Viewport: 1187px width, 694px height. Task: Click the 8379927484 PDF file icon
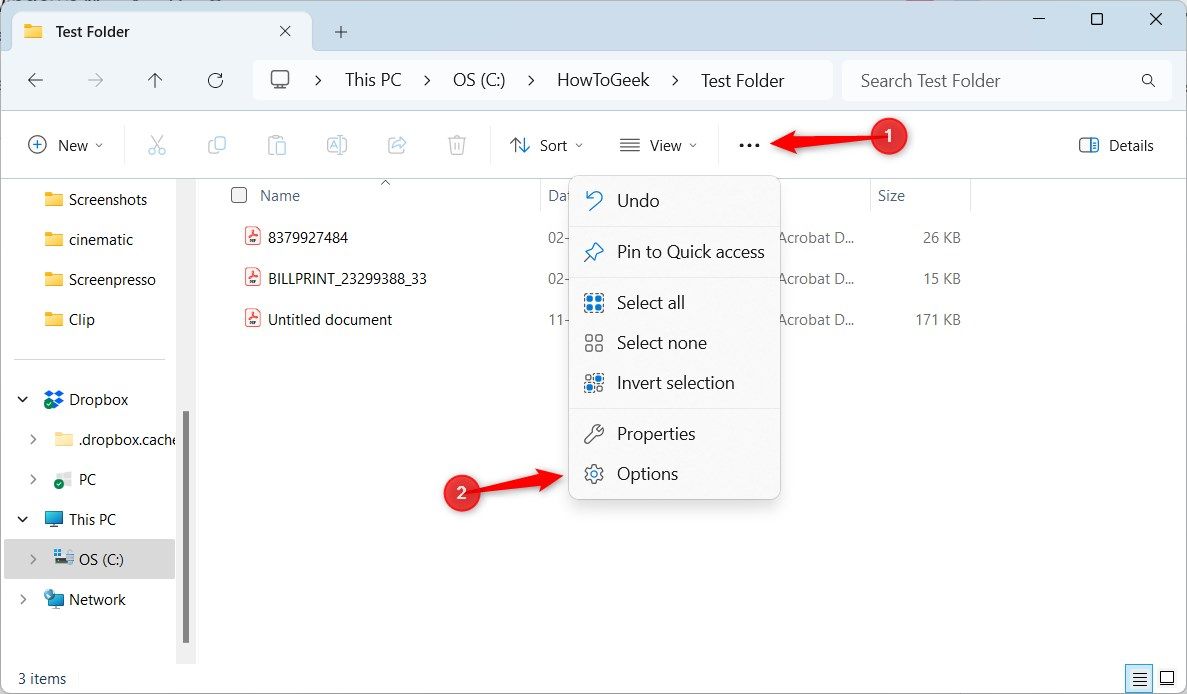(x=252, y=237)
